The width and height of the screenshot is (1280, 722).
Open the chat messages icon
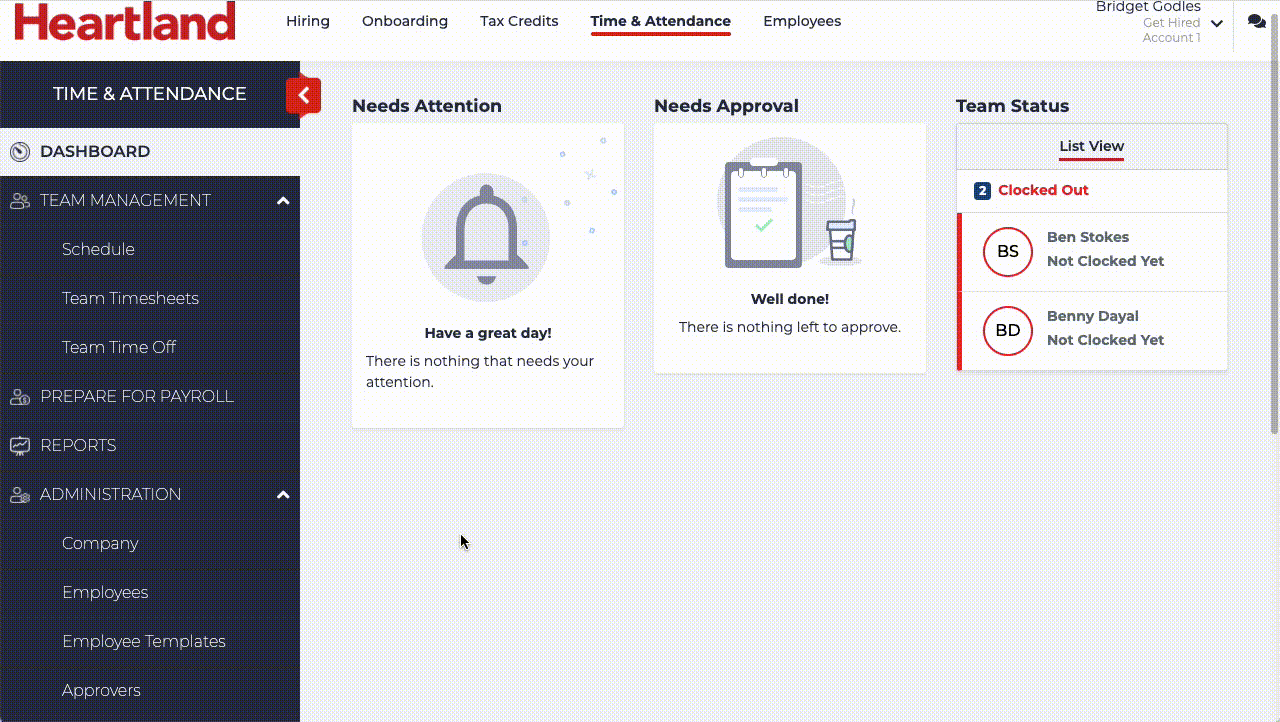click(1256, 21)
